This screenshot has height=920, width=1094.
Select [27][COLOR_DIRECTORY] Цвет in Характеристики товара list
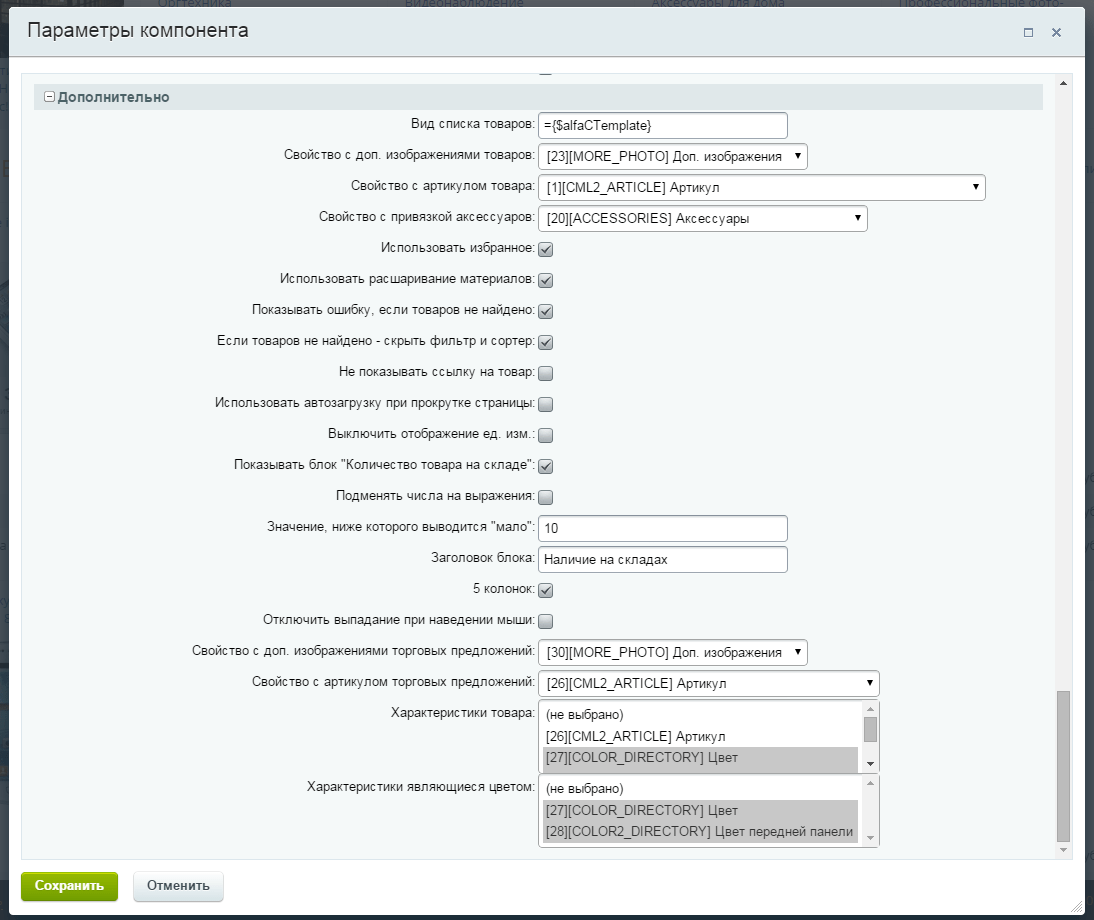click(x=700, y=758)
